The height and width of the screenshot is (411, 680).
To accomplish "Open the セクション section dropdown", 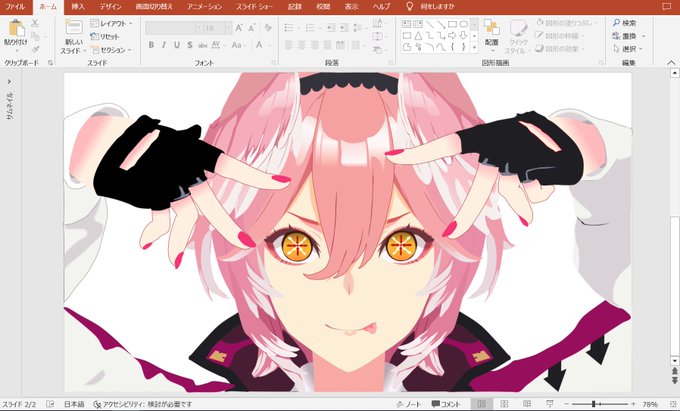I will 111,50.
